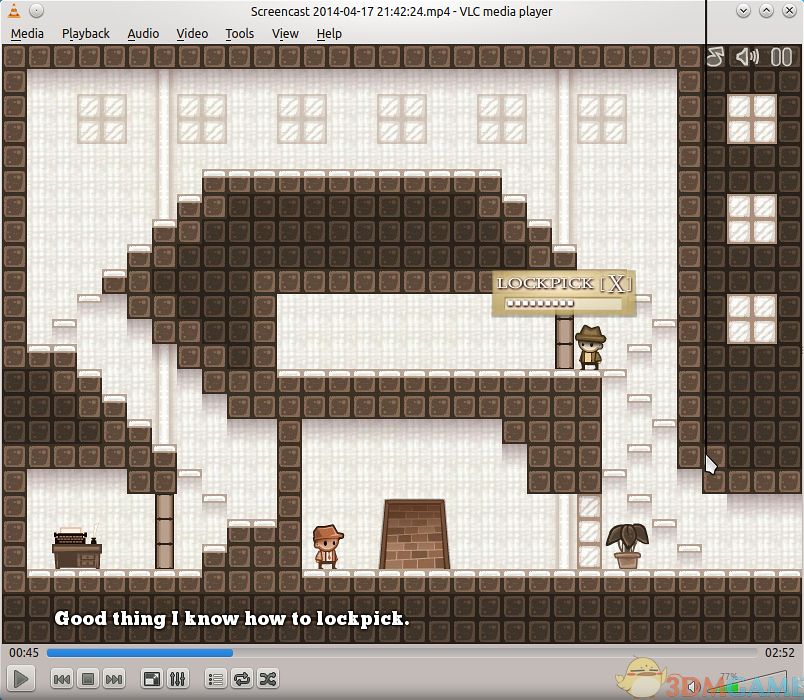804x700 pixels.
Task: Skip to next media item
Action: [x=114, y=679]
